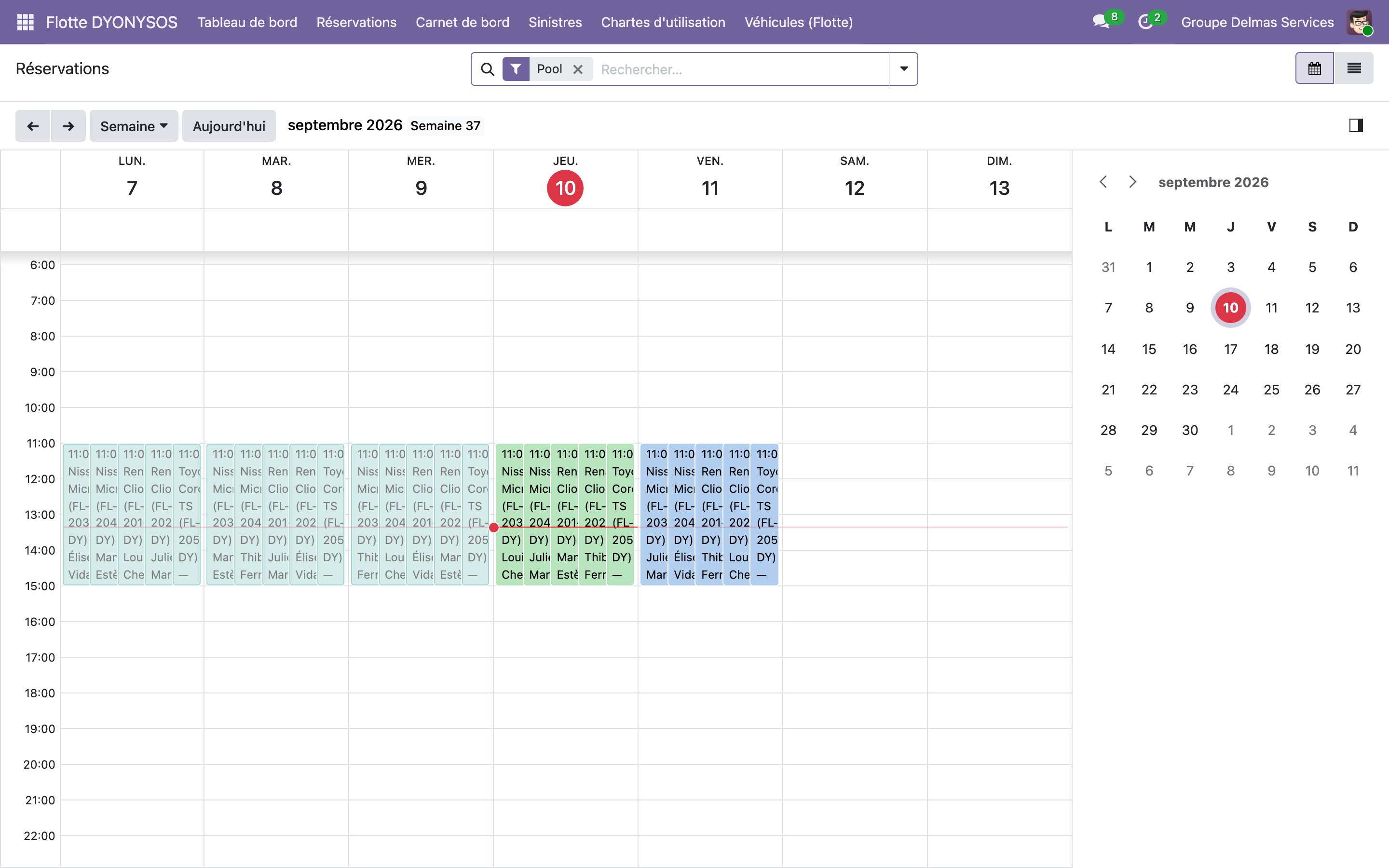Open Friday's first blue Nissan Micra reservation

click(654, 515)
